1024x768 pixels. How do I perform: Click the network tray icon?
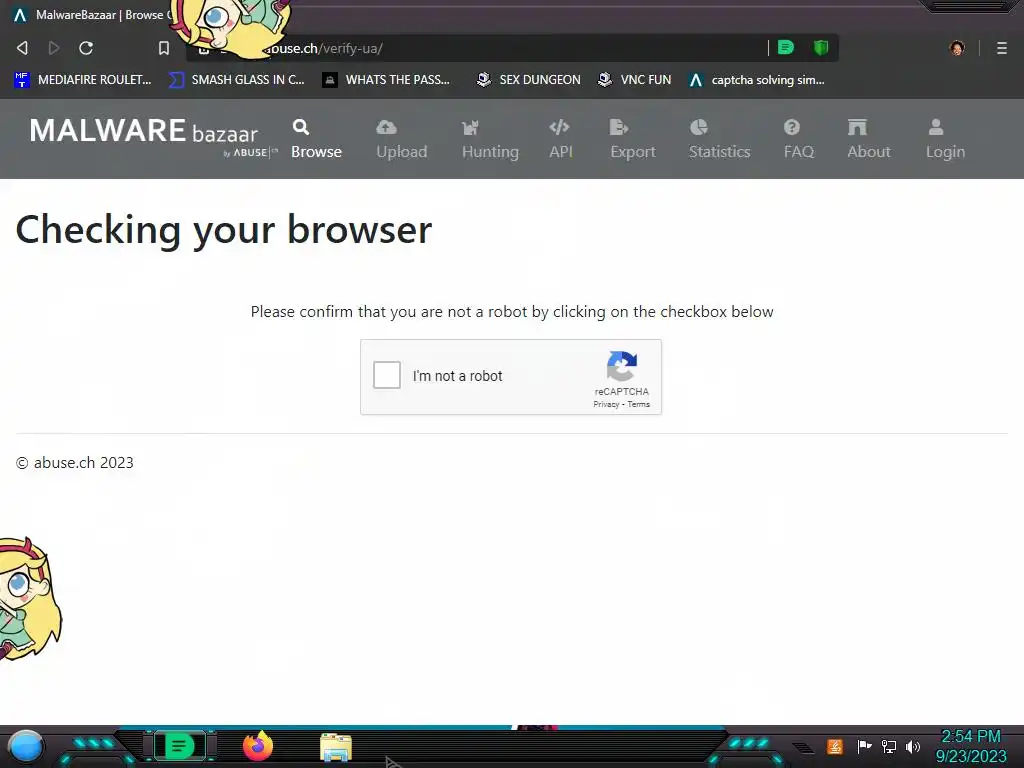(x=889, y=746)
